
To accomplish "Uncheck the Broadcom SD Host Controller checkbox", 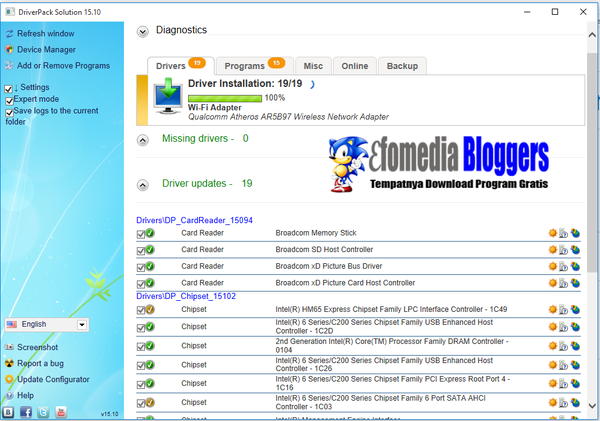I will [140, 251].
